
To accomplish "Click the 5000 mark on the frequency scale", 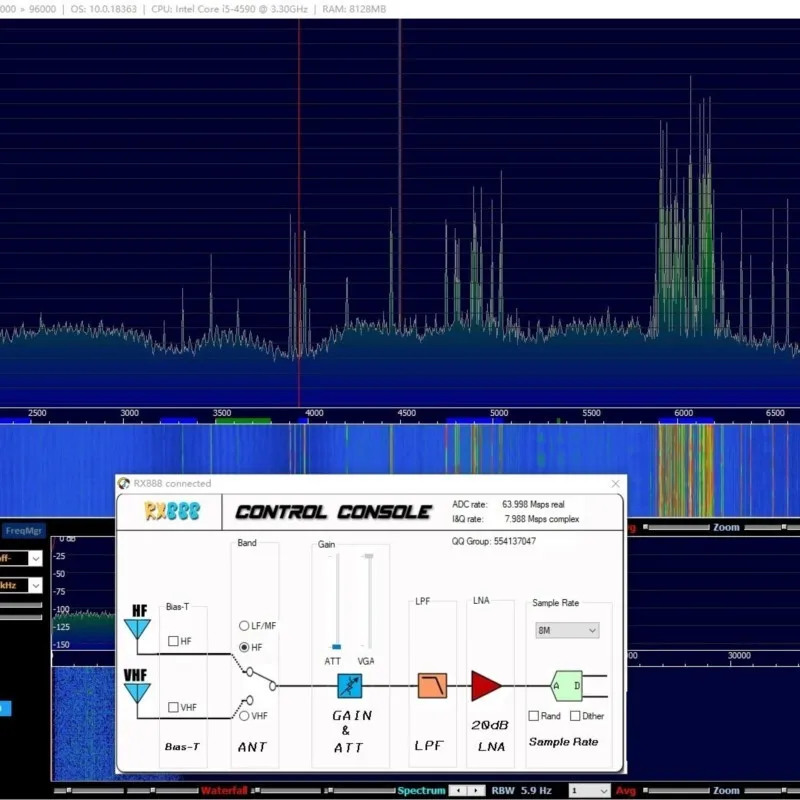I will click(499, 413).
